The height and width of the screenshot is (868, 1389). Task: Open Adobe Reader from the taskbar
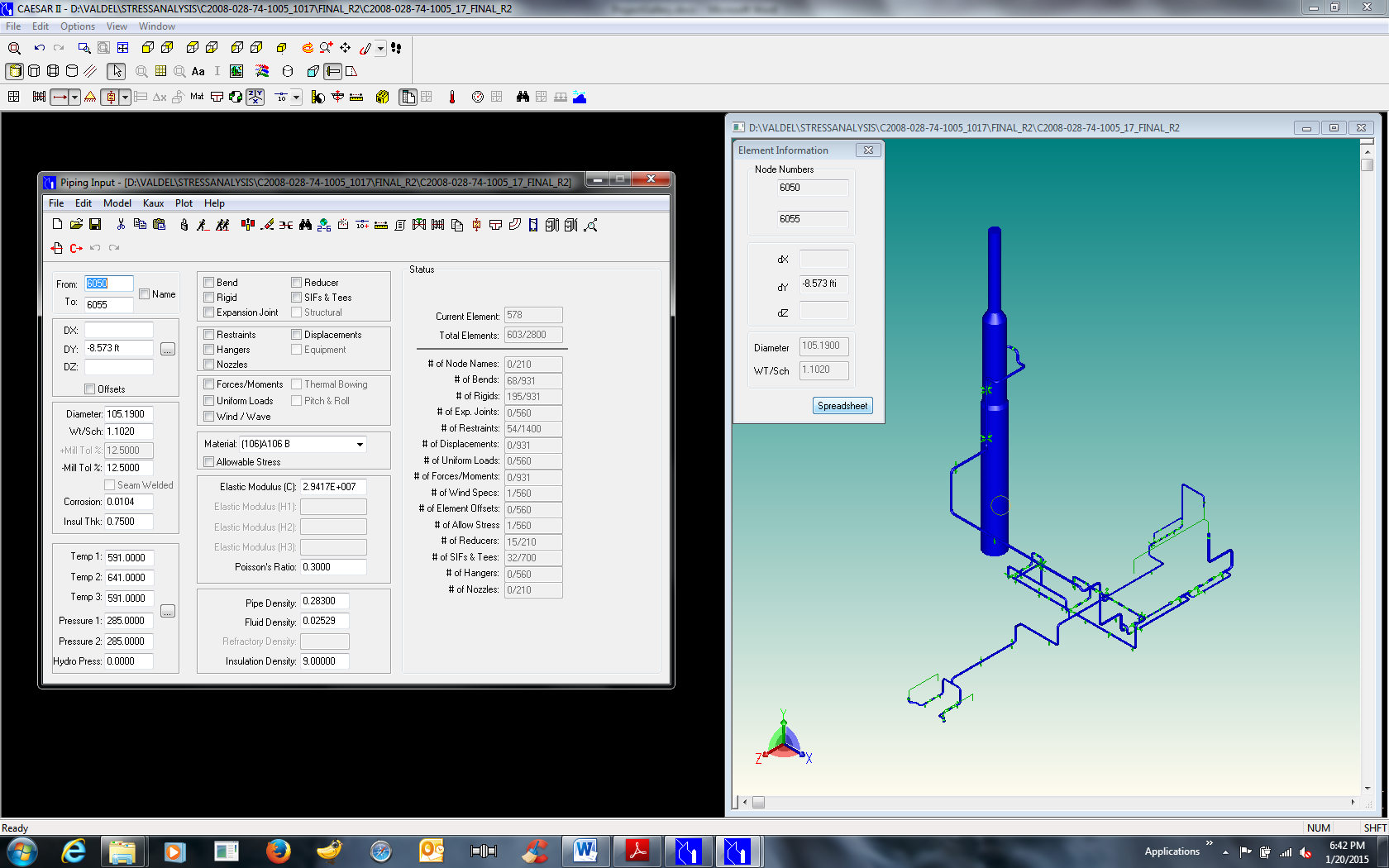[x=637, y=851]
